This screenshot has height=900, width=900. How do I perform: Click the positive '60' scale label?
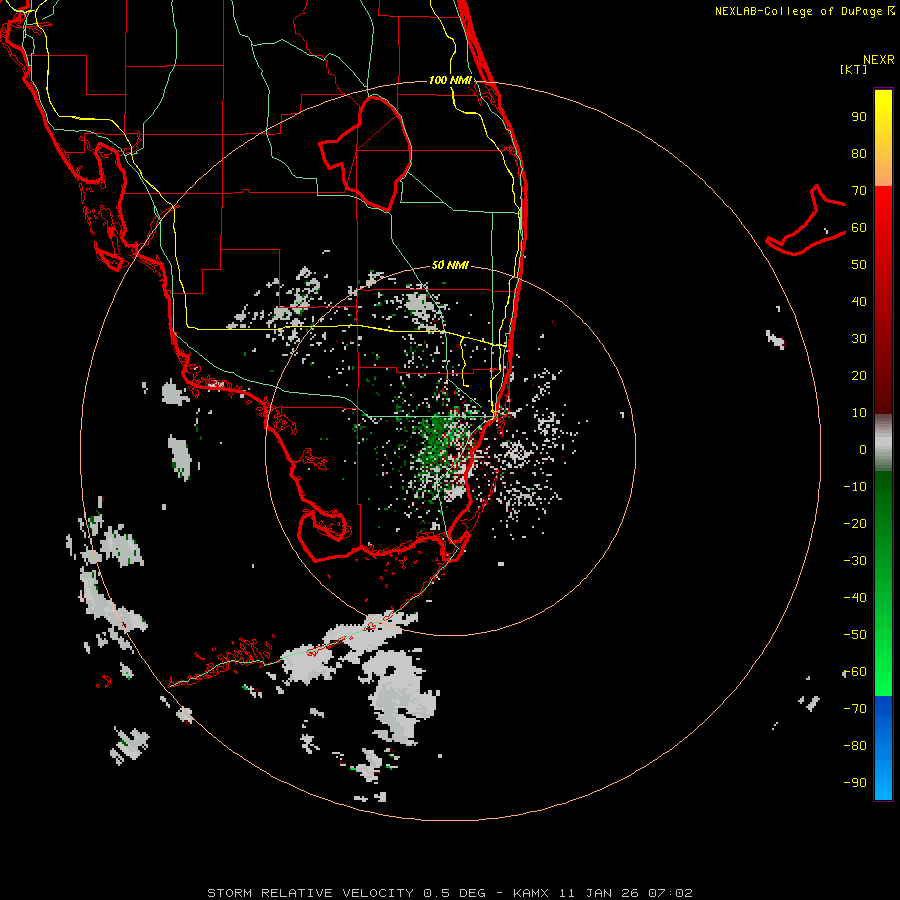click(859, 227)
